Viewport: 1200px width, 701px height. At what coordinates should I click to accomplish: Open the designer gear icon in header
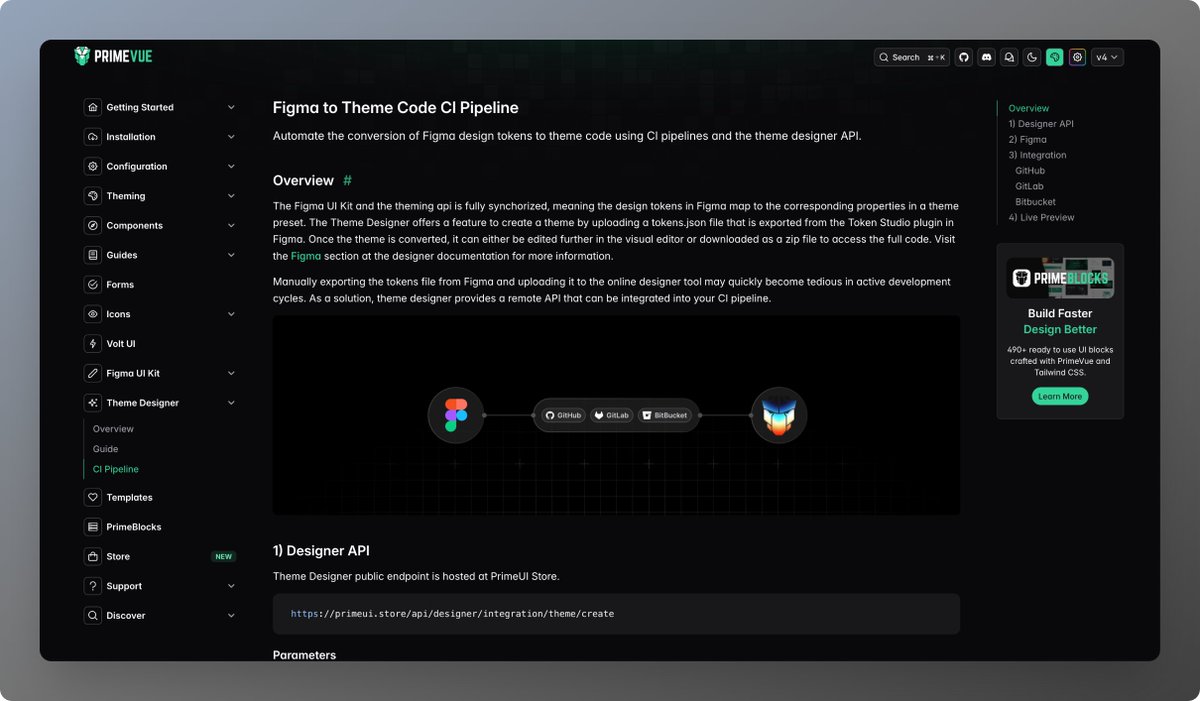pos(1077,57)
